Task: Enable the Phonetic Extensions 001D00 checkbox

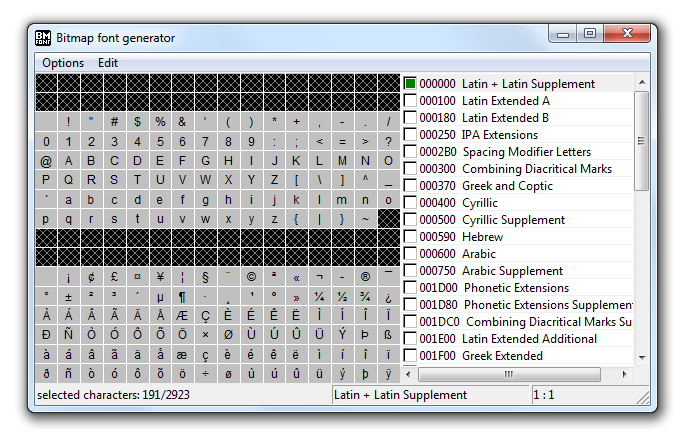Action: point(410,288)
